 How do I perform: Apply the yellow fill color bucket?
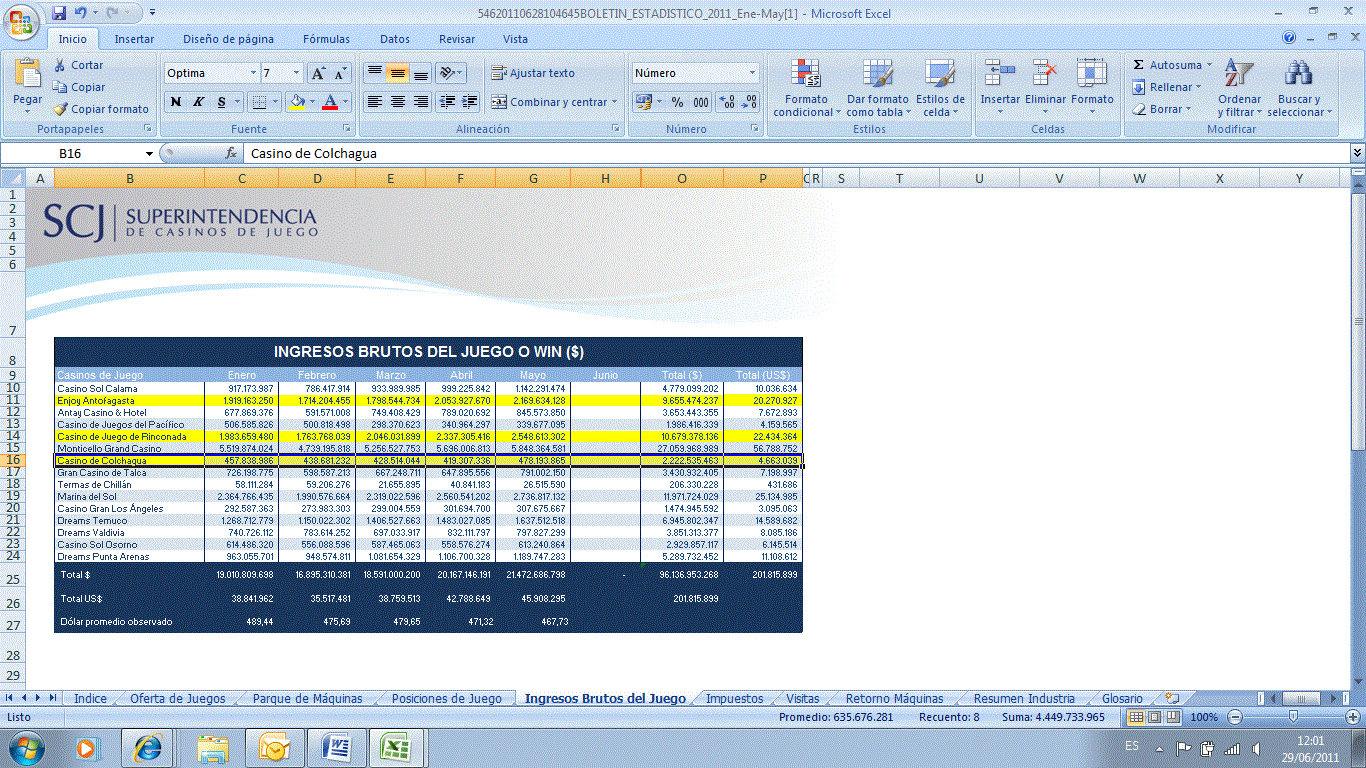point(295,102)
